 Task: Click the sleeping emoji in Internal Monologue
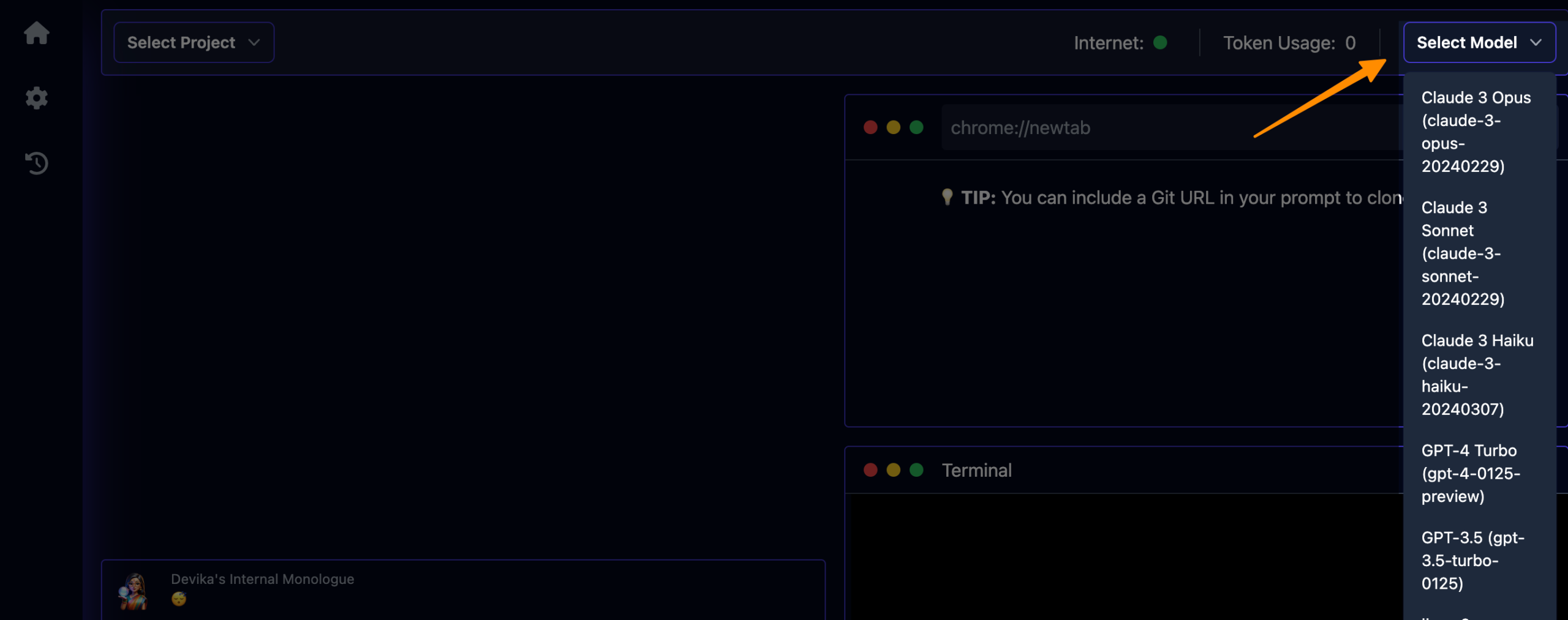point(178,599)
